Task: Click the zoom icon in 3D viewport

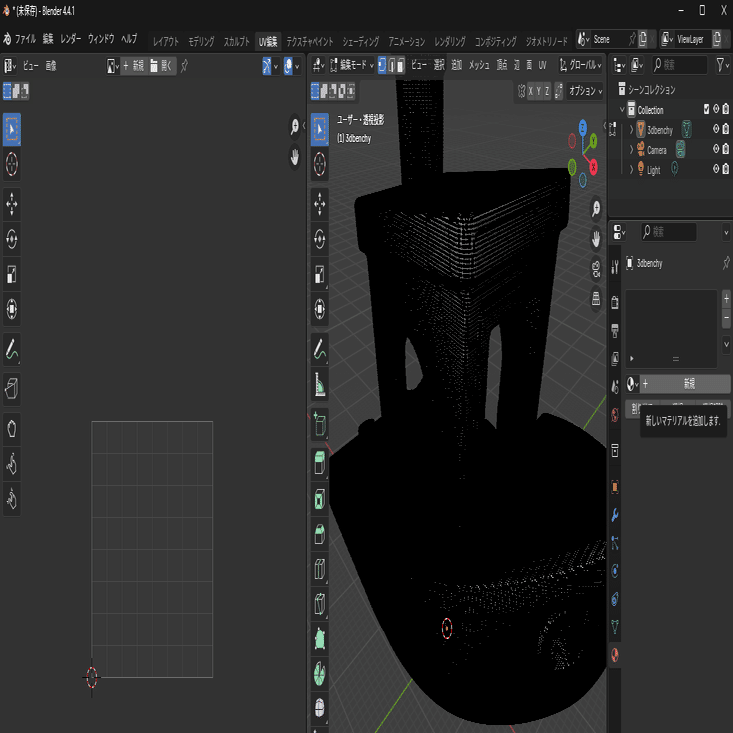Action: pyautogui.click(x=596, y=208)
